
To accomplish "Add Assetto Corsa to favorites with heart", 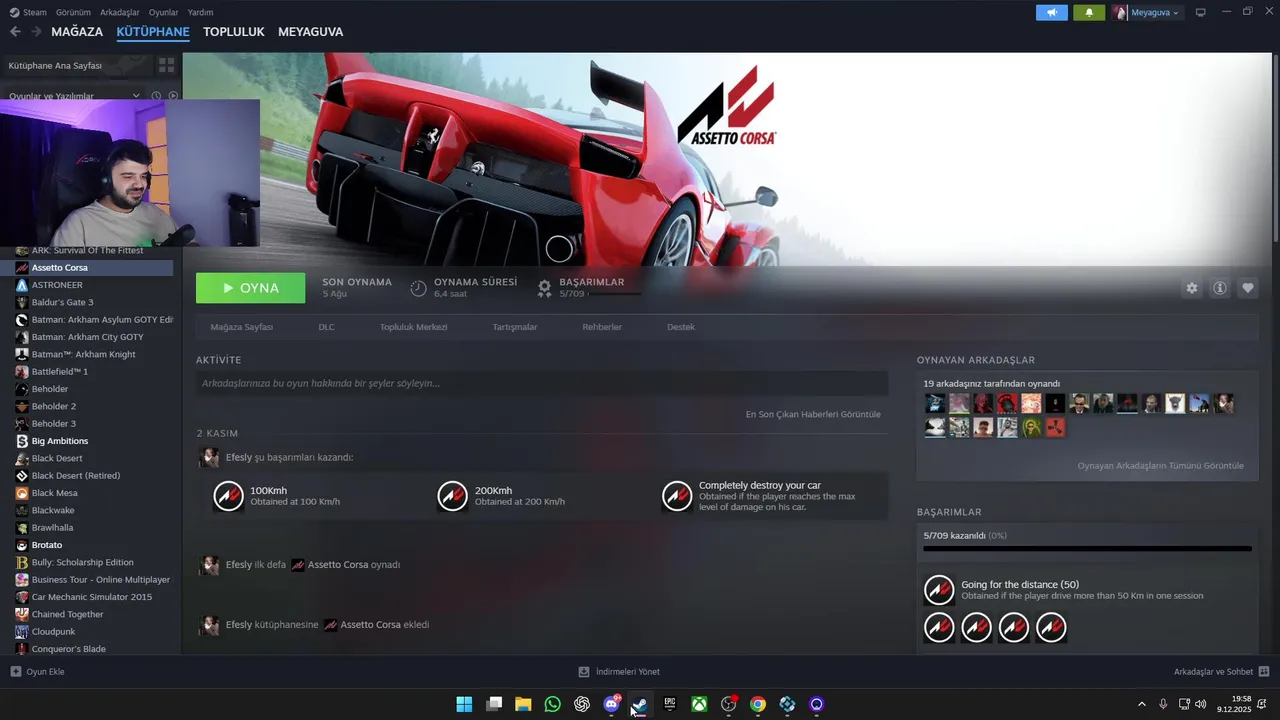I will pyautogui.click(x=1248, y=288).
